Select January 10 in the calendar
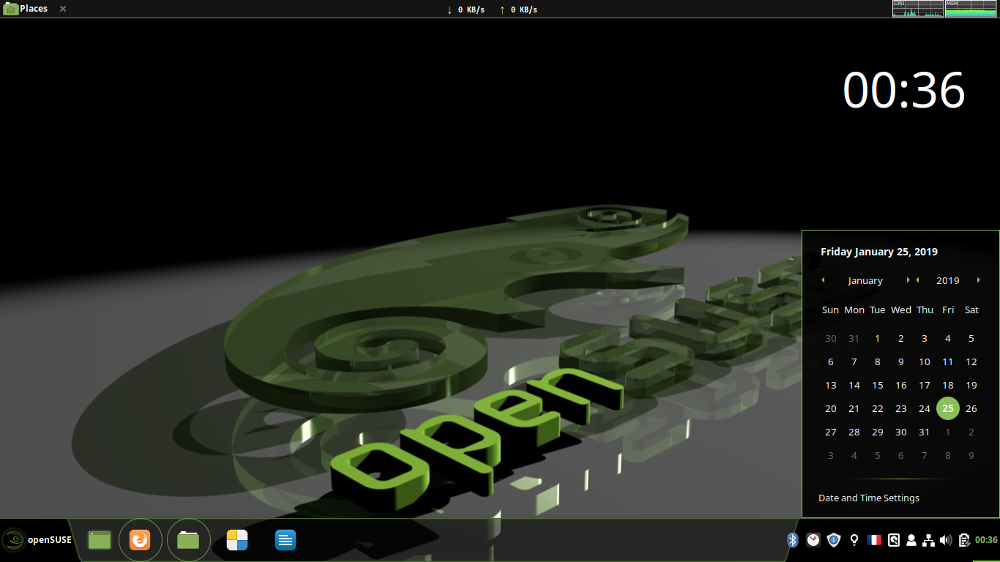Image resolution: width=1000 pixels, height=562 pixels. (x=924, y=362)
